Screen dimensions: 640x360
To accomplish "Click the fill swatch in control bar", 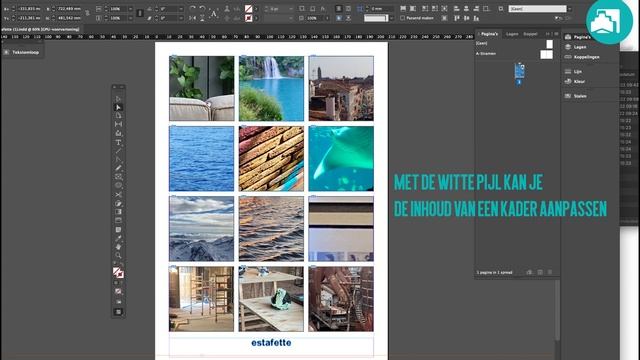I will click(248, 9).
